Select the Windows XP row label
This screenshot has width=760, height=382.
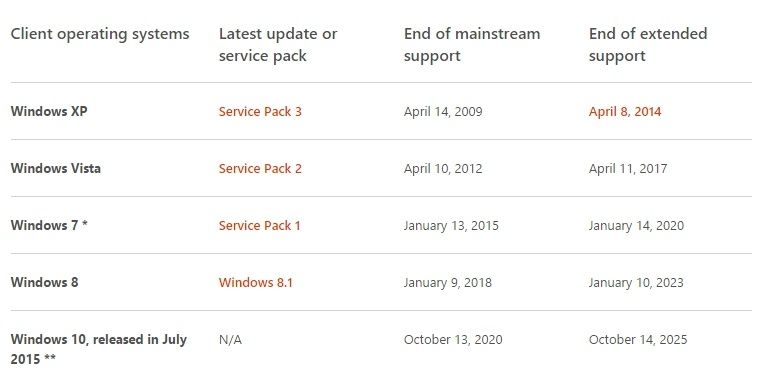[49, 111]
